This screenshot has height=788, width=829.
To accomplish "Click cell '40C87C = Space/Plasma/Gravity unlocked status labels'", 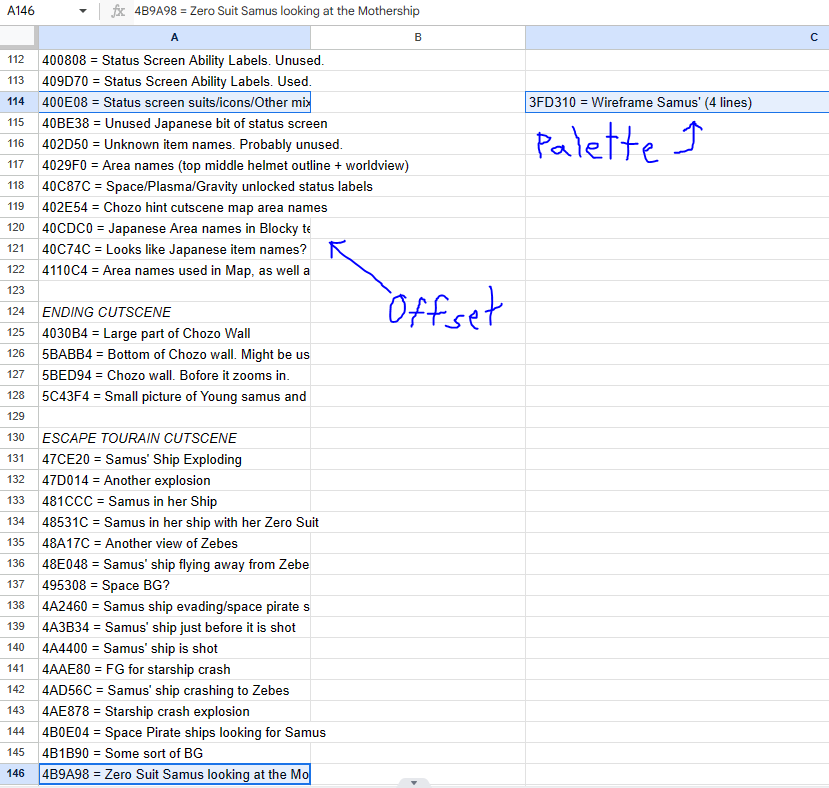I will (x=174, y=186).
